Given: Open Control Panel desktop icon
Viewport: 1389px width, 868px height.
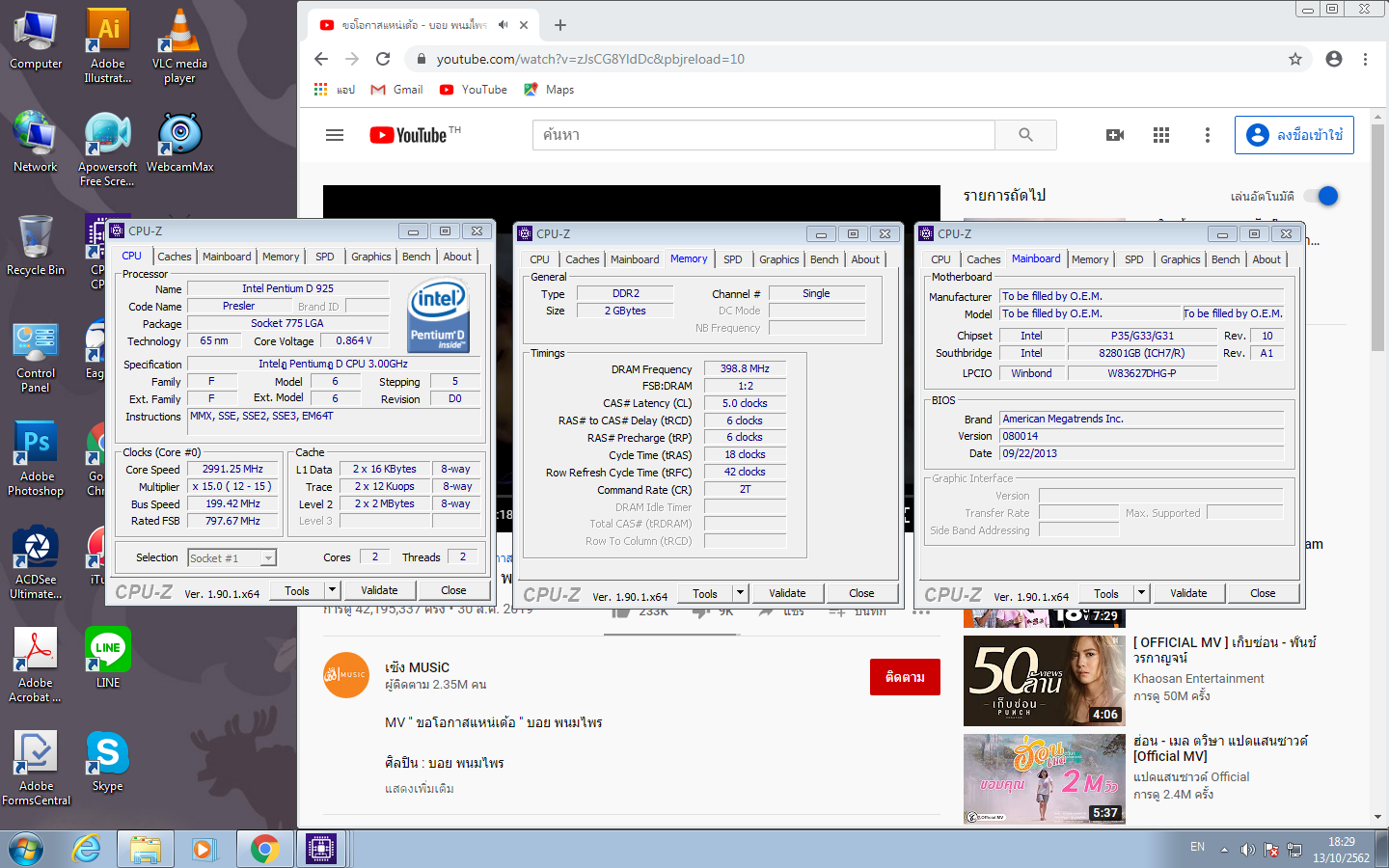Looking at the screenshot, I should click(x=36, y=357).
